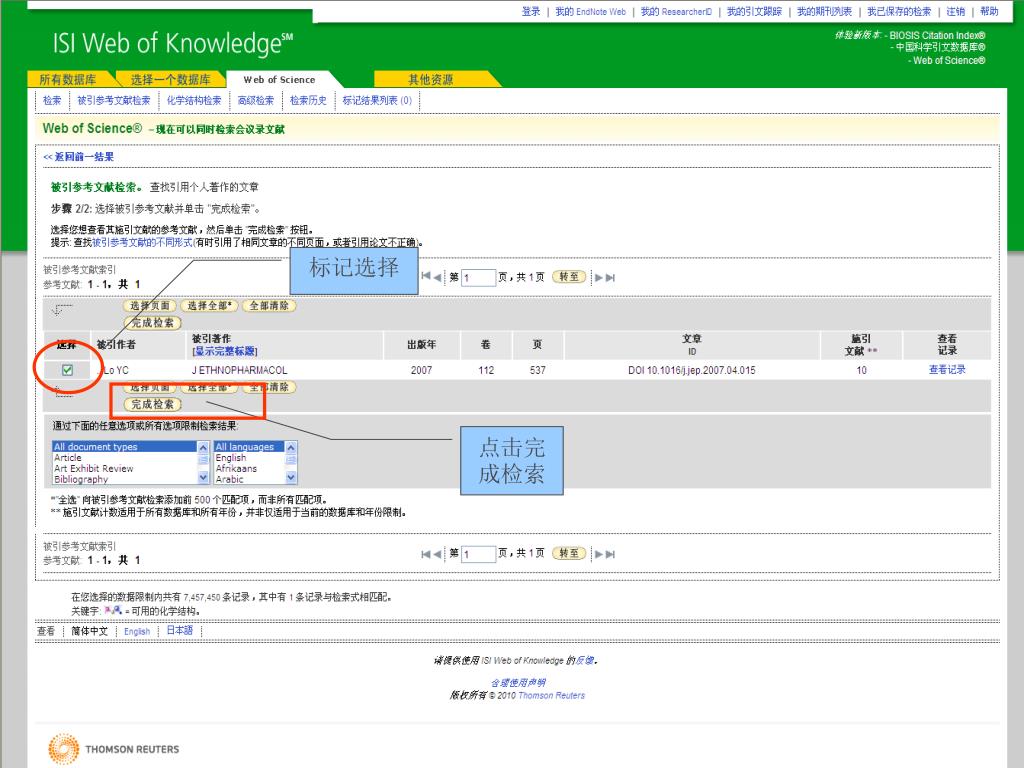1024x768 pixels.
Task: Toggle the checkbox for Lo YC reference
Action: pos(67,370)
